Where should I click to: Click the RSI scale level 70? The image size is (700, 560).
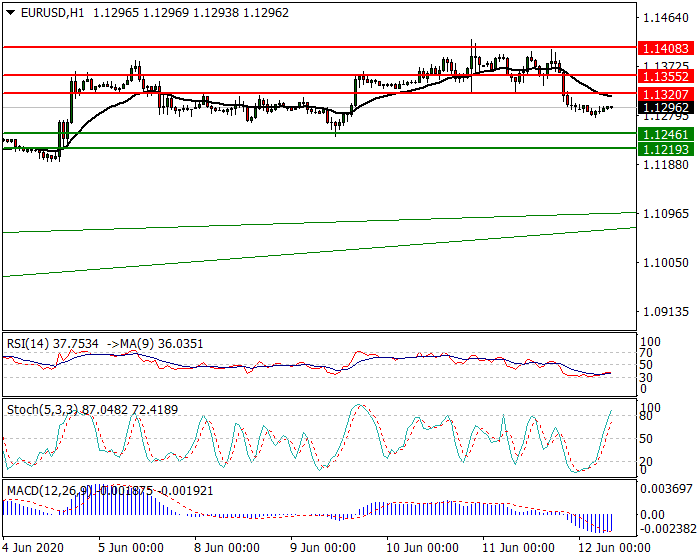(x=646, y=353)
